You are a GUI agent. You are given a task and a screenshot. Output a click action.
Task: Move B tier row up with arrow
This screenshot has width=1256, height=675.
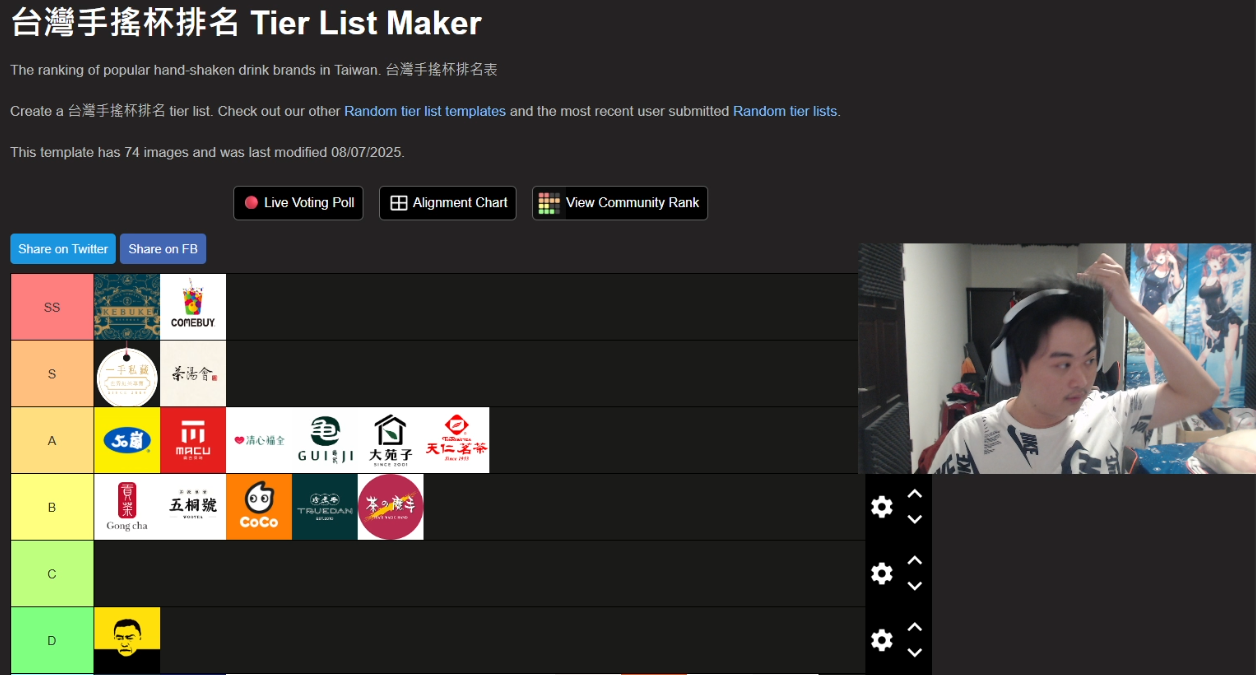[x=914, y=494]
